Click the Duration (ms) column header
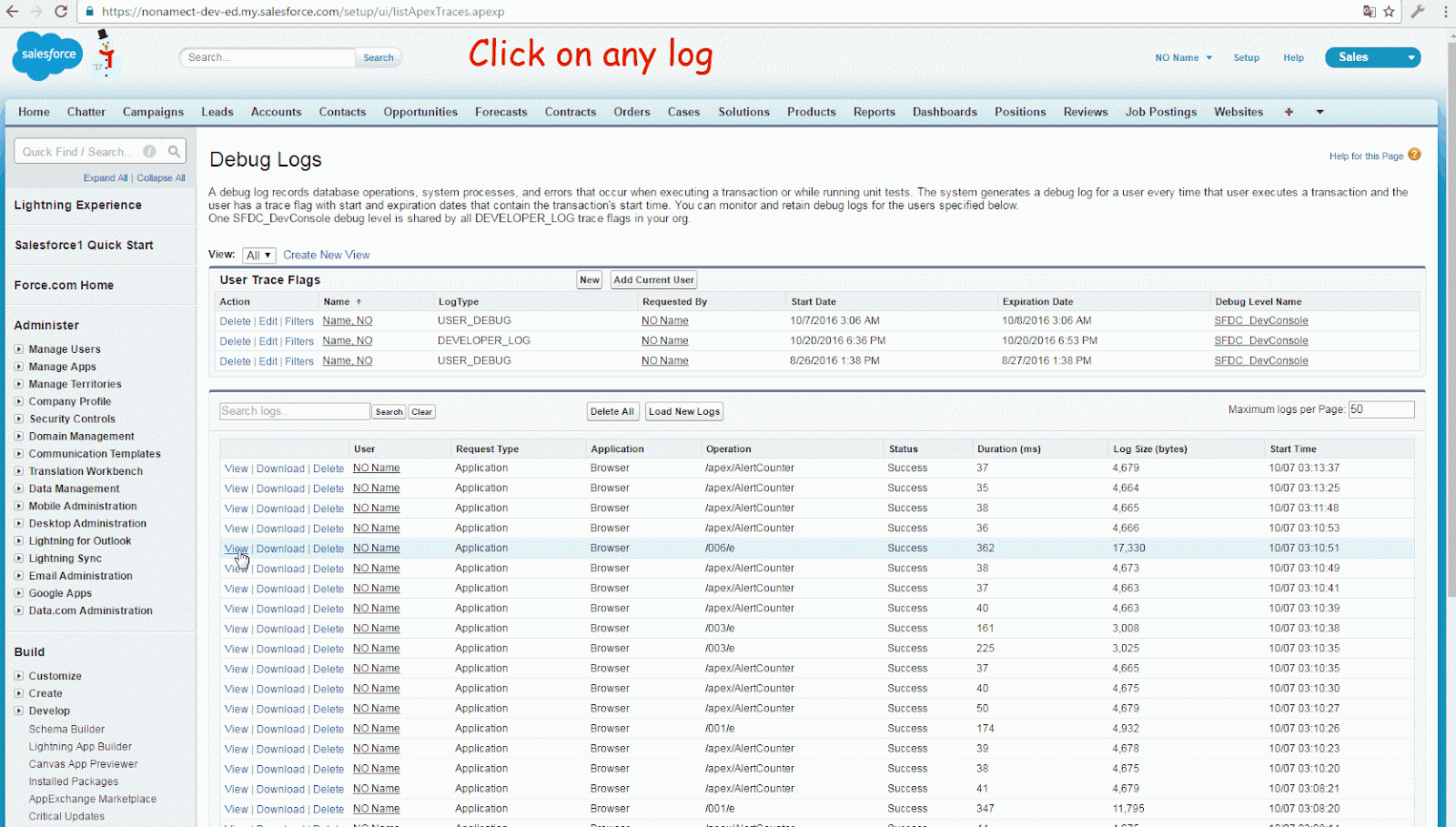Screen dimensions: 1456x827 pos(1008,449)
